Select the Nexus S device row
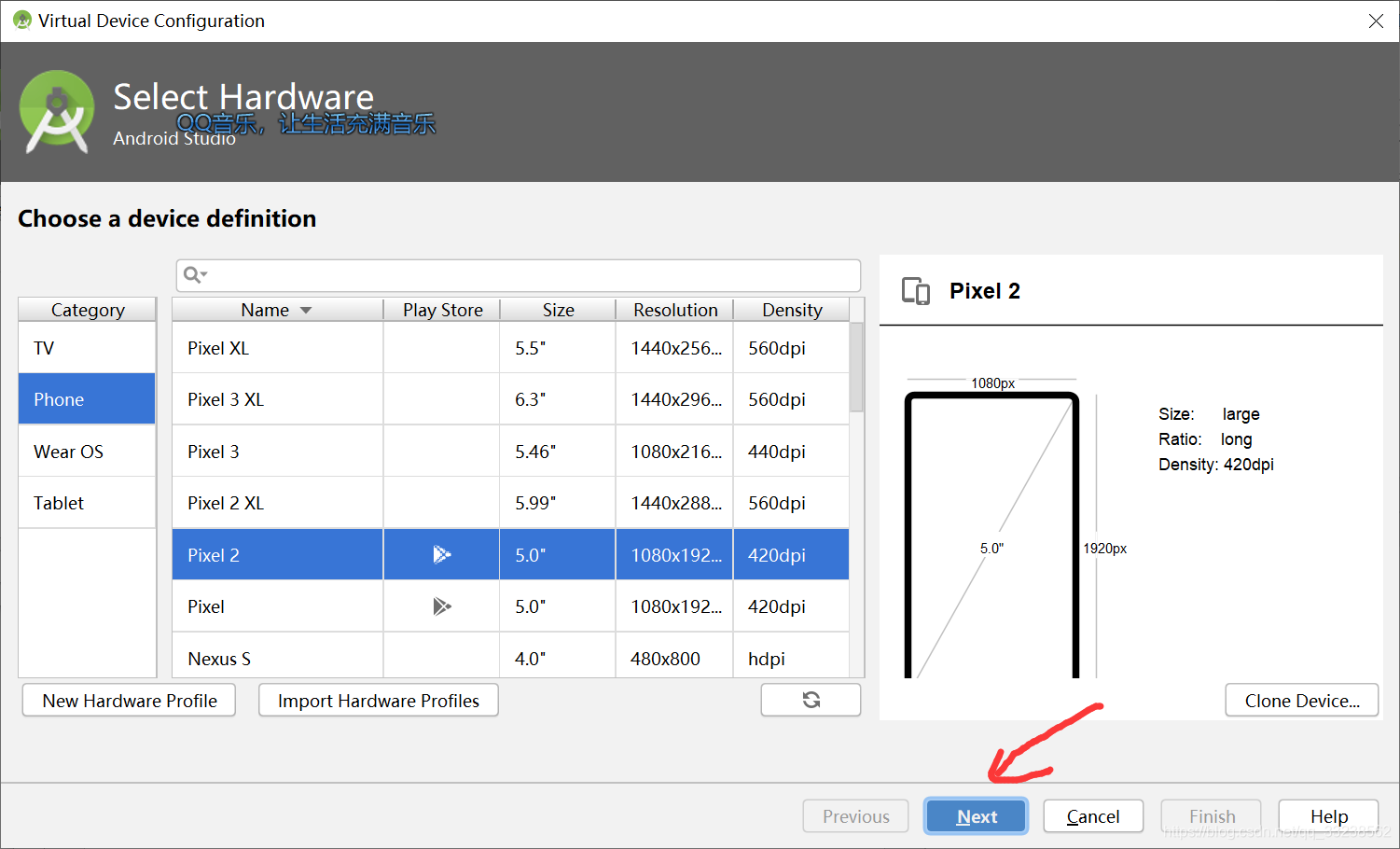This screenshot has width=1400, height=849. (510, 656)
